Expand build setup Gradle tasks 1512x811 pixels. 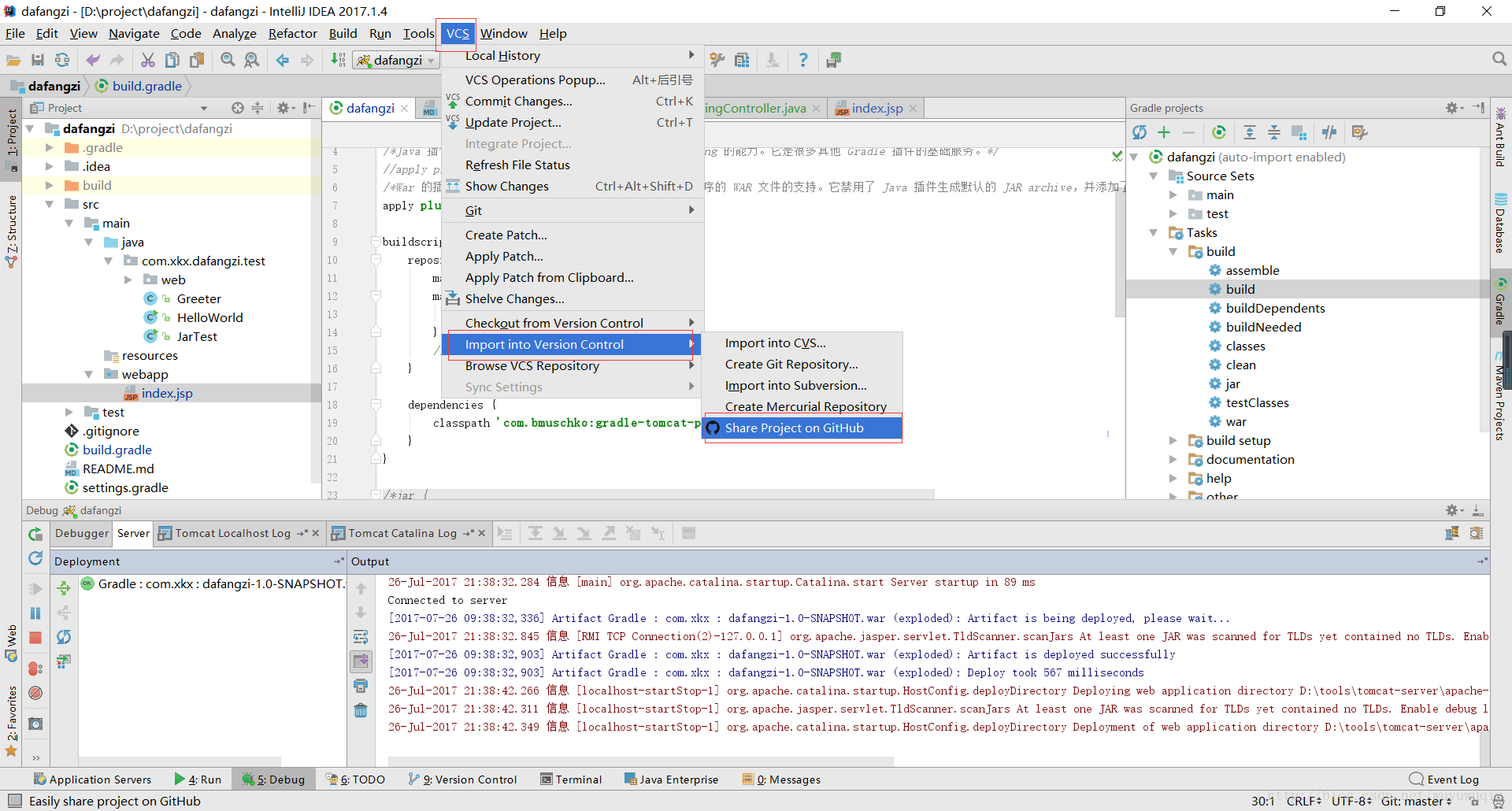coord(1173,440)
